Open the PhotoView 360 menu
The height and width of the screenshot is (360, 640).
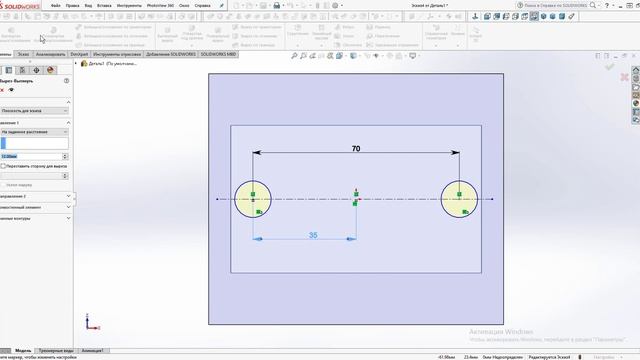160,6
